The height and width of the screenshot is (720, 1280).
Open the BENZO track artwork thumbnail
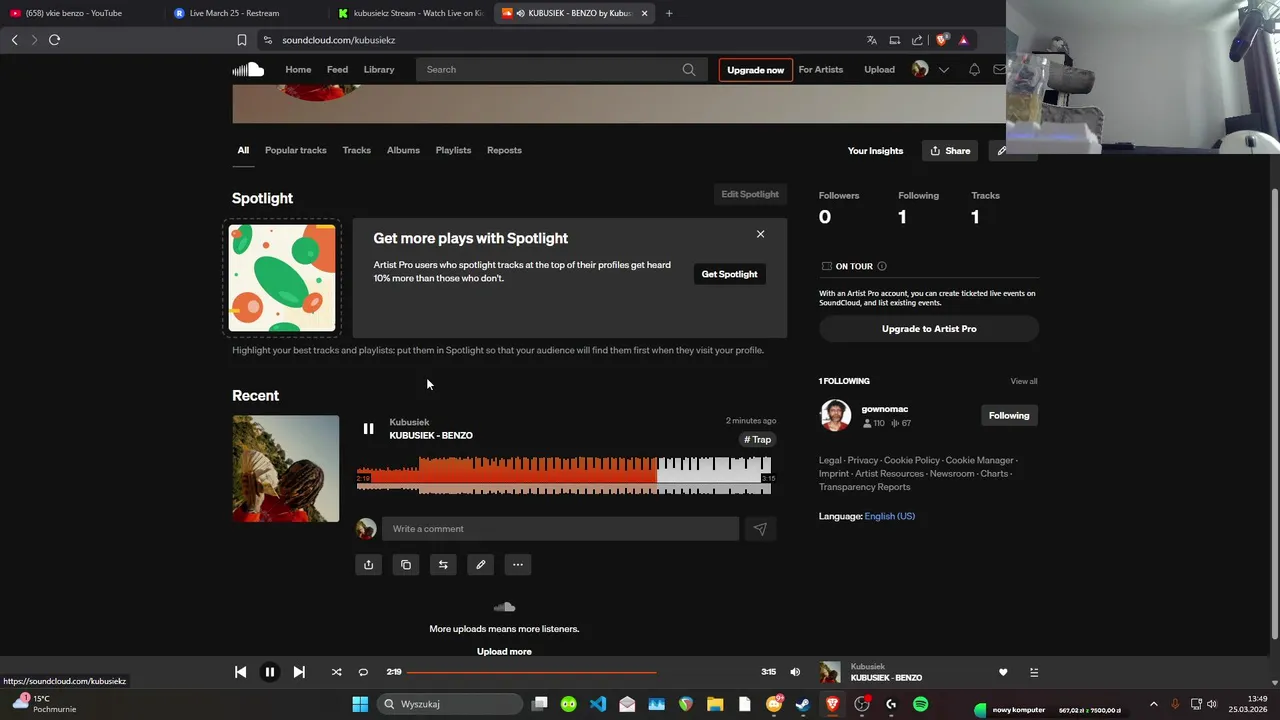point(286,469)
